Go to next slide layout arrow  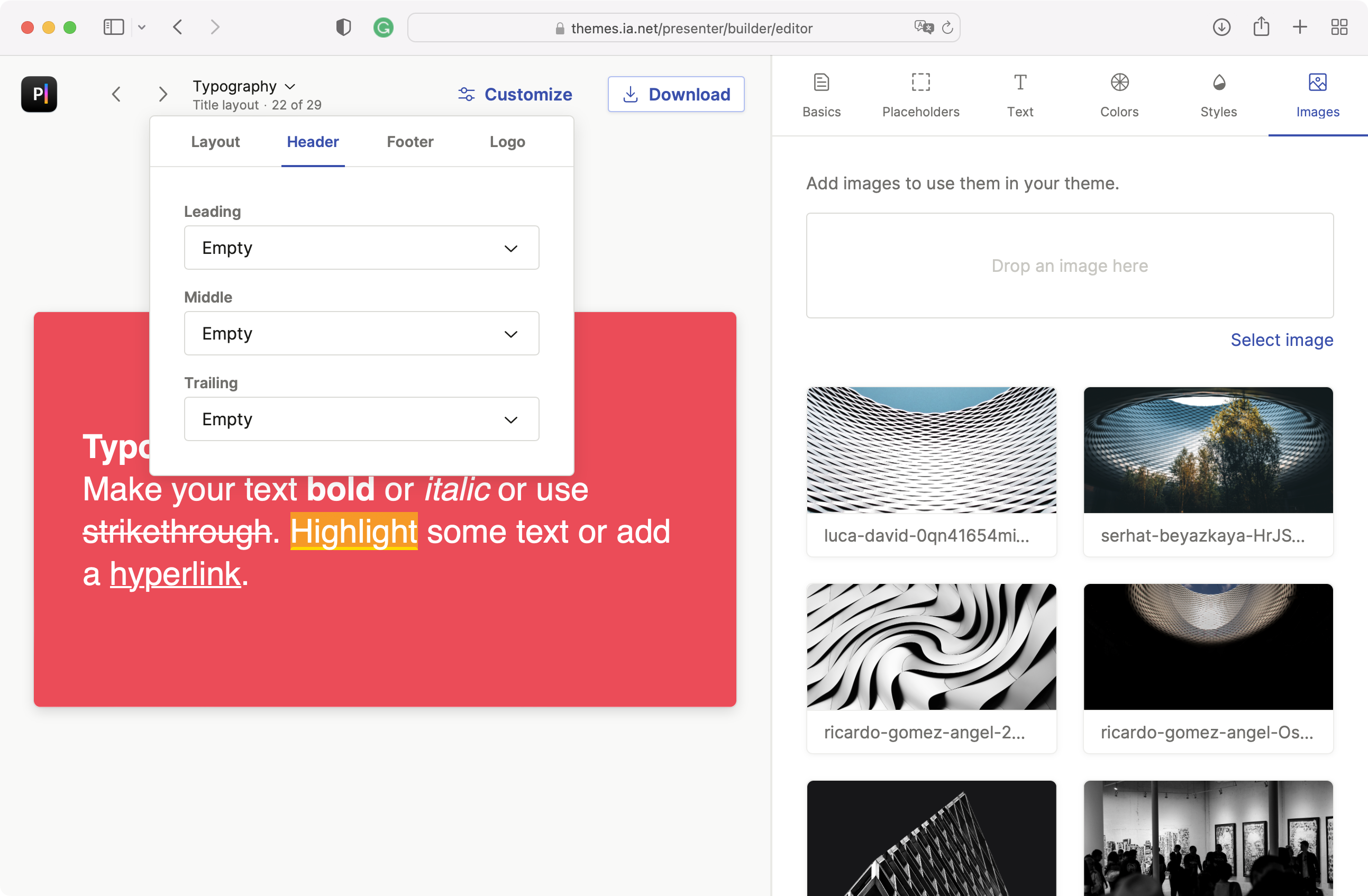pos(163,94)
